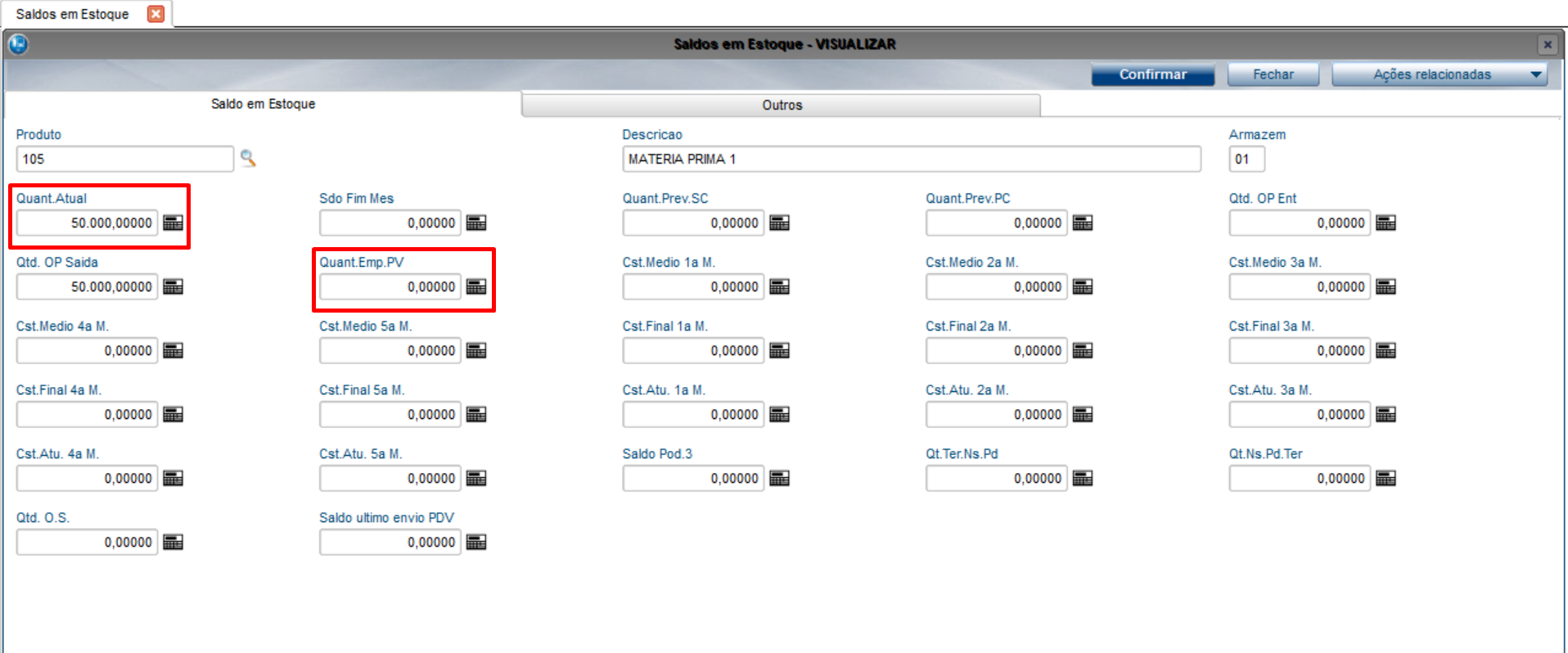The width and height of the screenshot is (1568, 653).
Task: Open calculator for Cst.Medio 1a M.
Action: tap(779, 286)
